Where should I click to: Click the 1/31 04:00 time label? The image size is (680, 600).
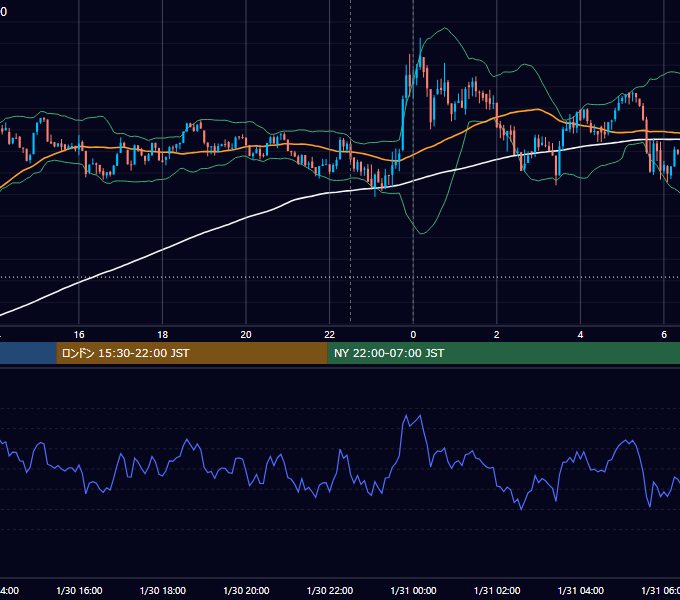(x=580, y=590)
